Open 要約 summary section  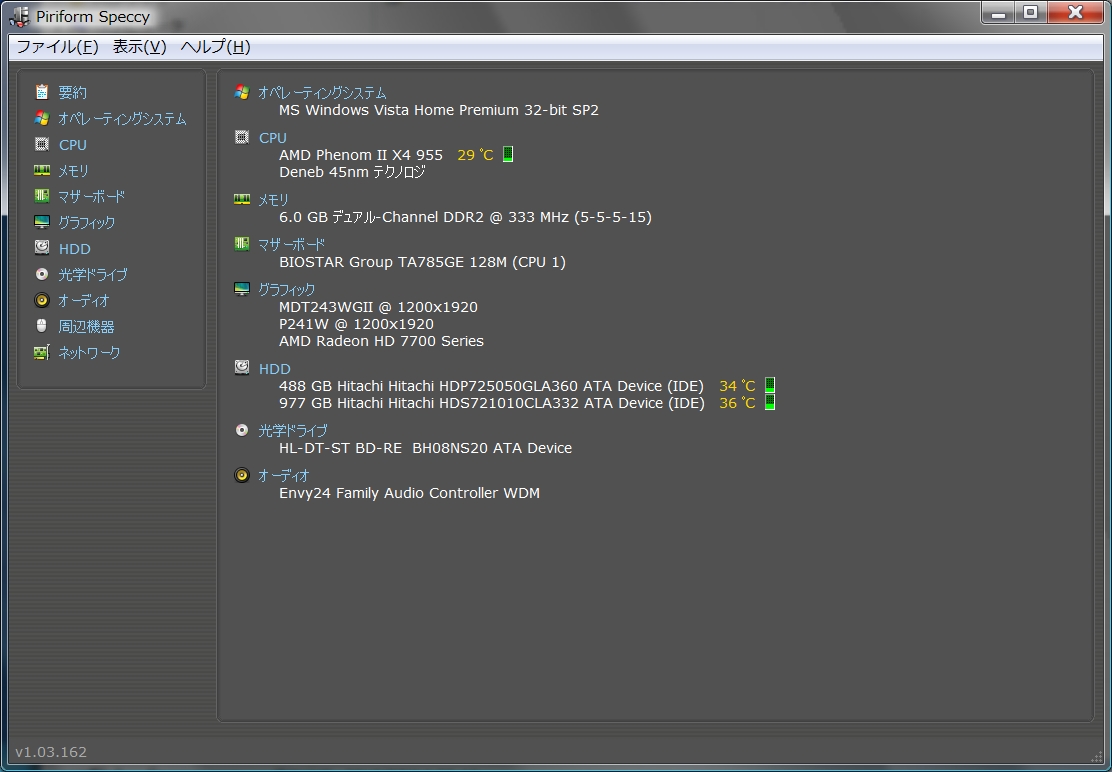(x=72, y=92)
